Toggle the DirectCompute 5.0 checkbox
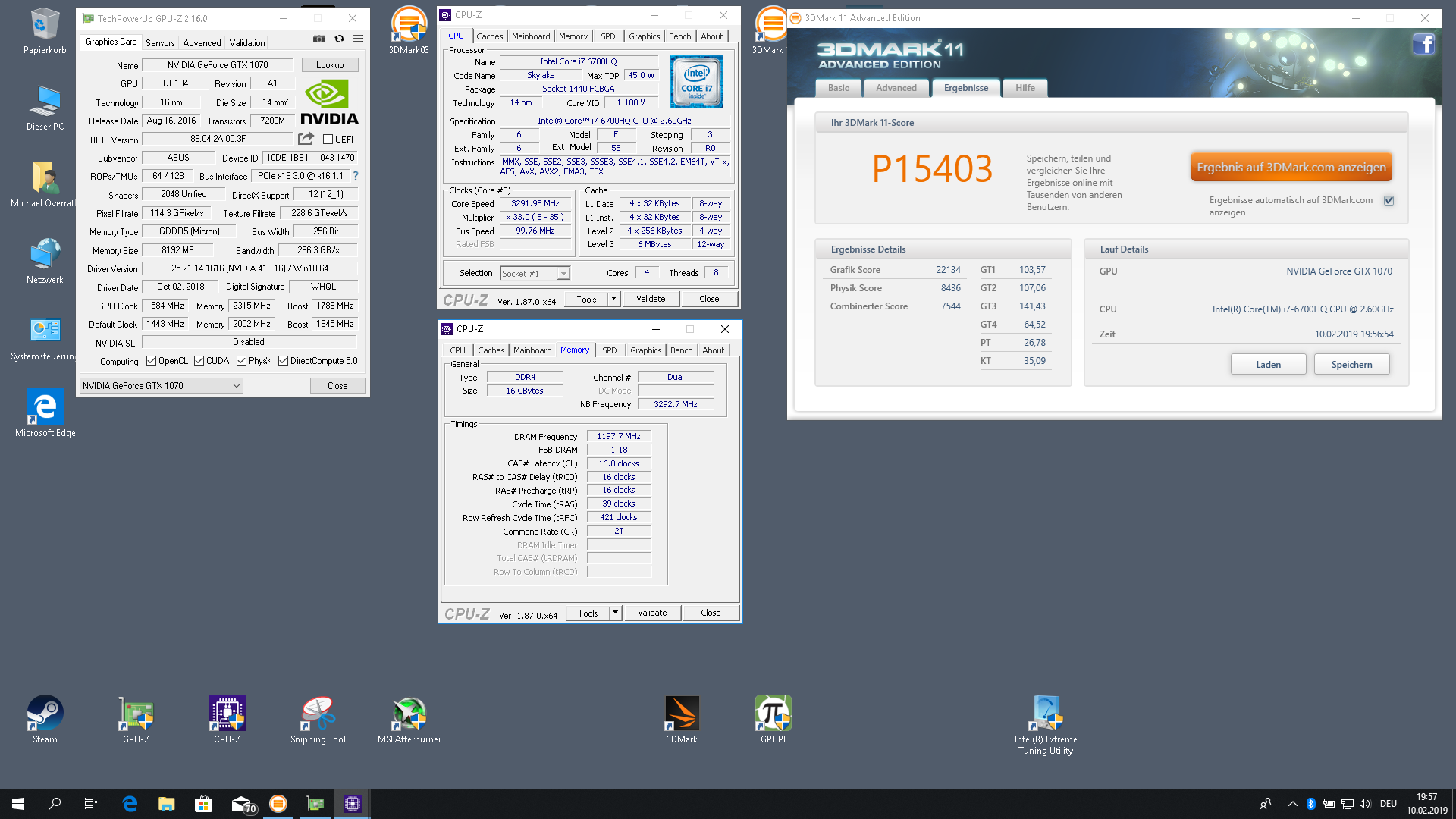The height and width of the screenshot is (819, 1456). pyautogui.click(x=283, y=361)
